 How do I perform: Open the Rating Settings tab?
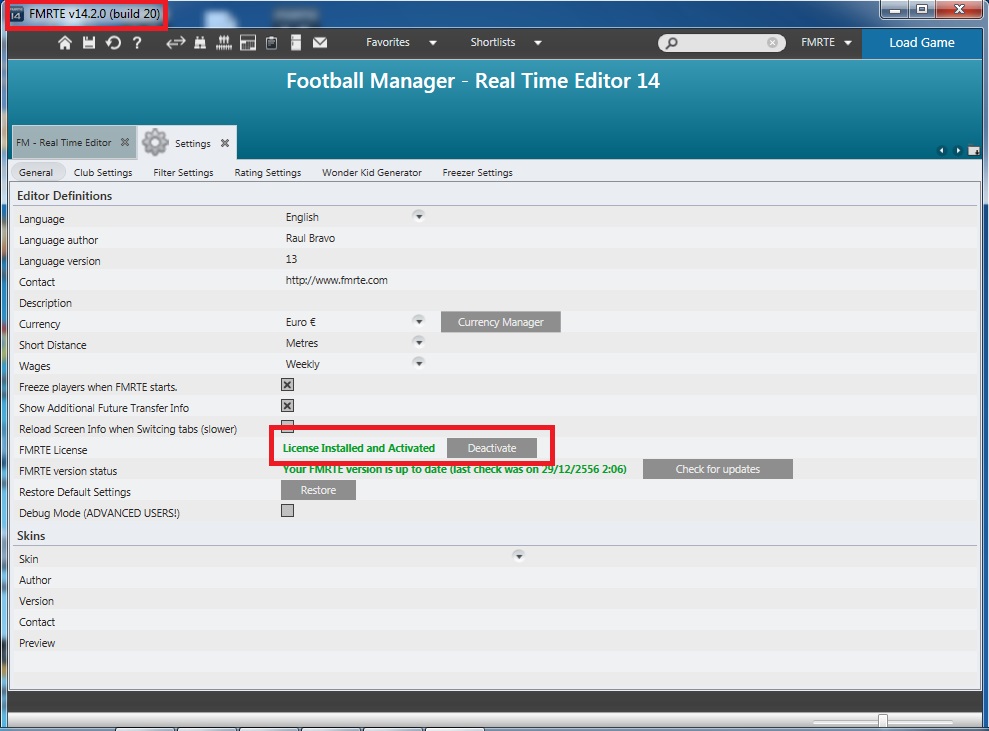267,172
